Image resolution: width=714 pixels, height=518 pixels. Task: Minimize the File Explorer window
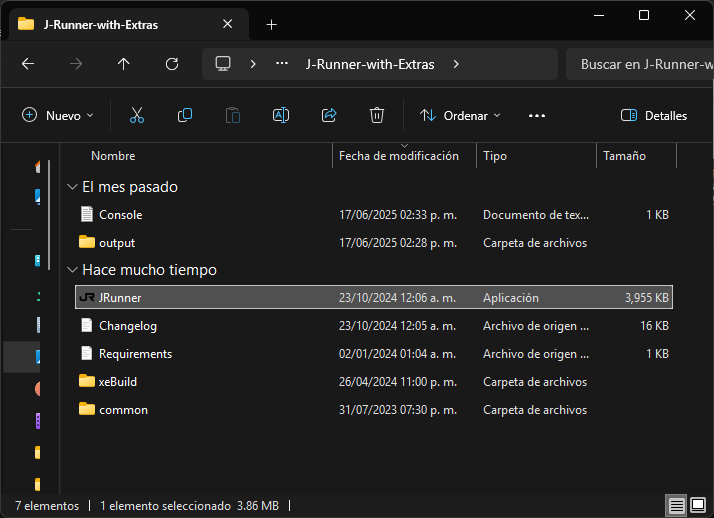[x=599, y=15]
